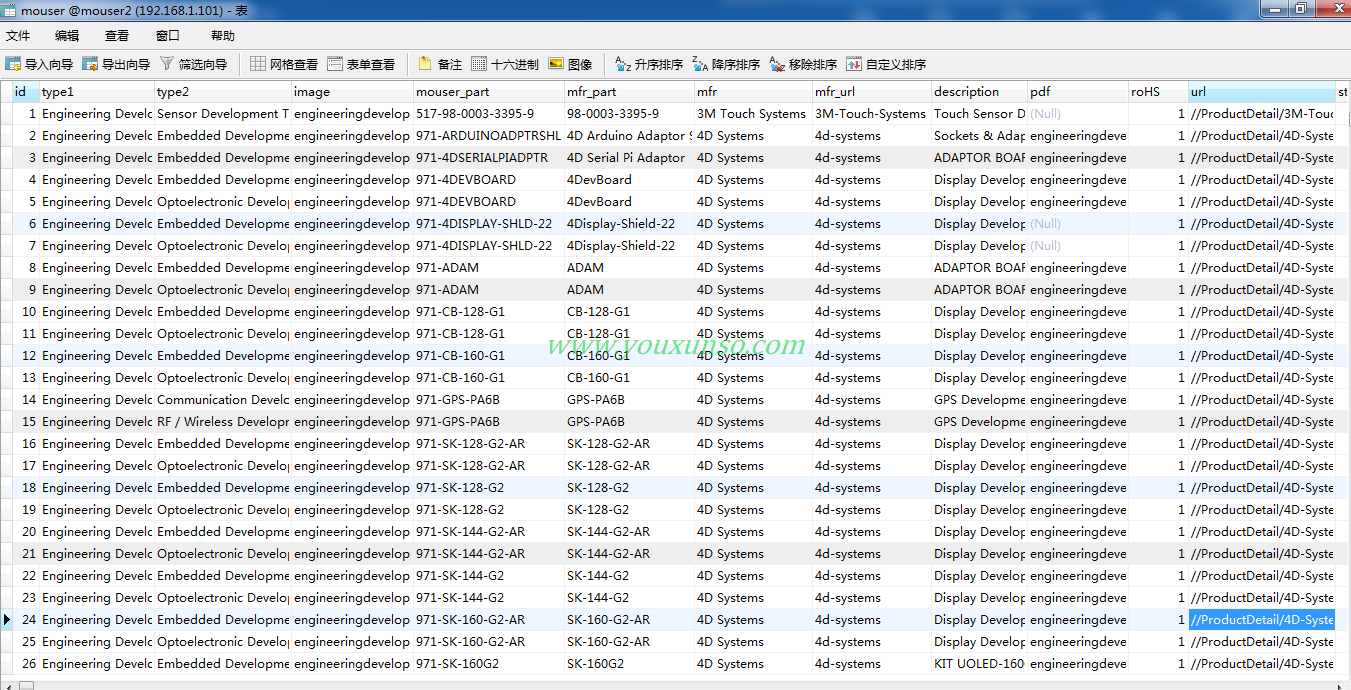Open the 图像 image viewer
1351x690 pixels.
pos(570,64)
